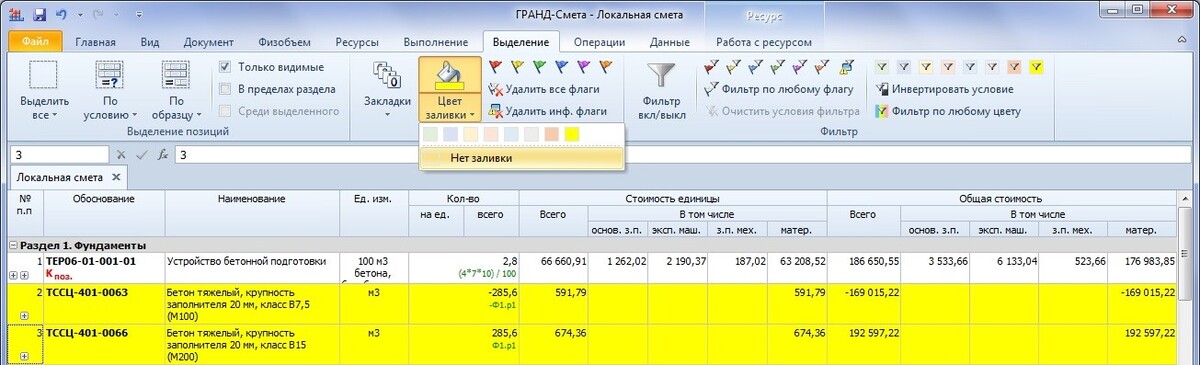Pick the salmon fill swatch
Image resolution: width=1200 pixels, height=365 pixels.
tap(551, 134)
